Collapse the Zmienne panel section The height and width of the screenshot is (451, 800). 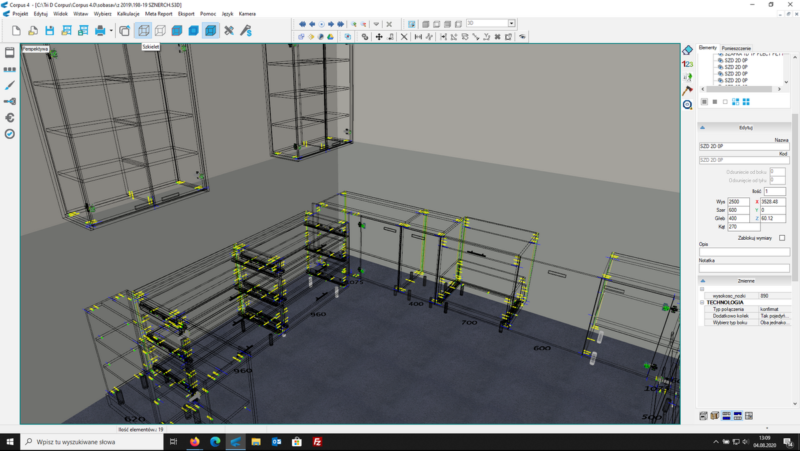point(702,281)
